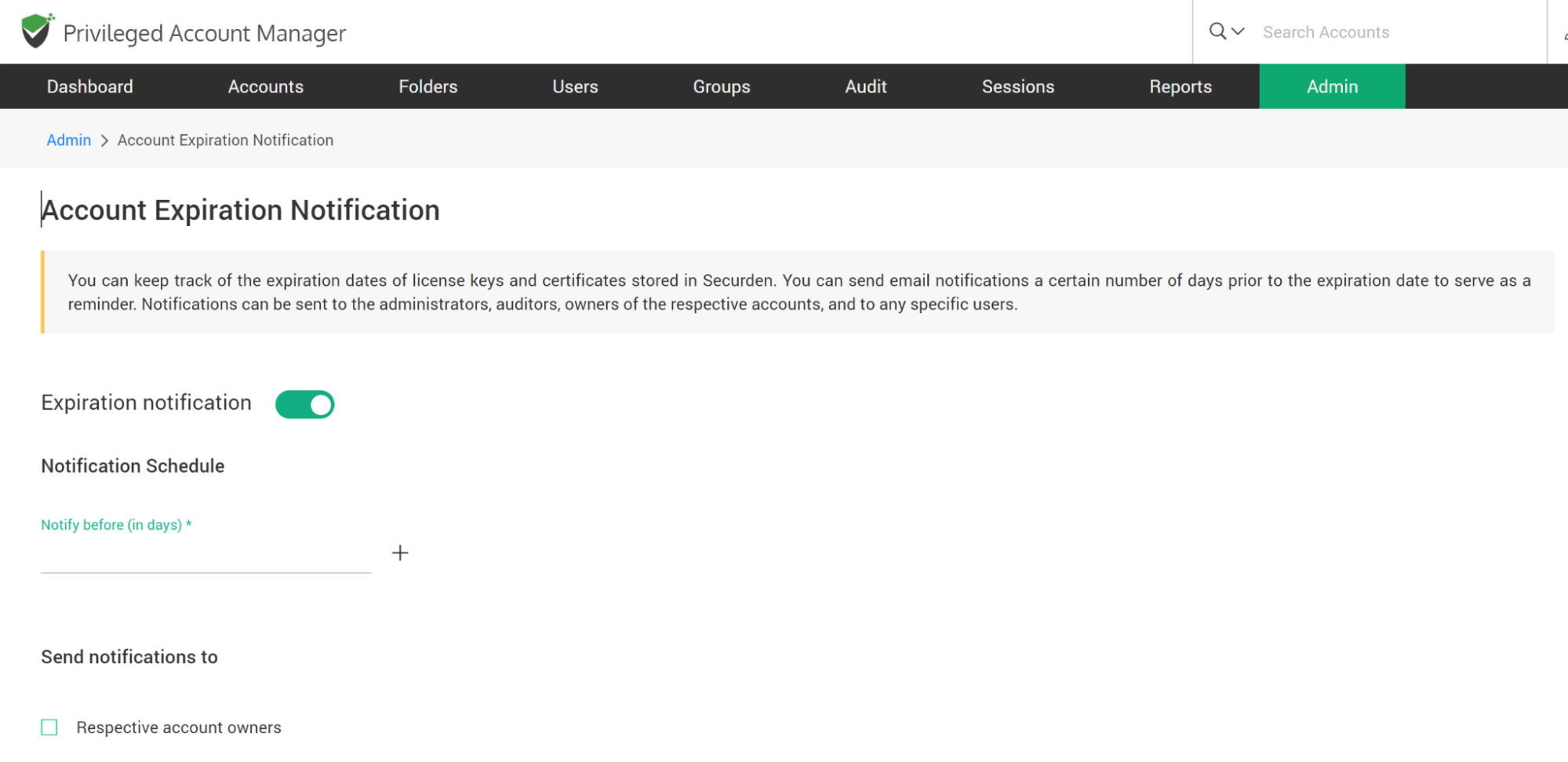View the Reports tab
Image resolution: width=1568 pixels, height=762 pixels.
(1180, 86)
